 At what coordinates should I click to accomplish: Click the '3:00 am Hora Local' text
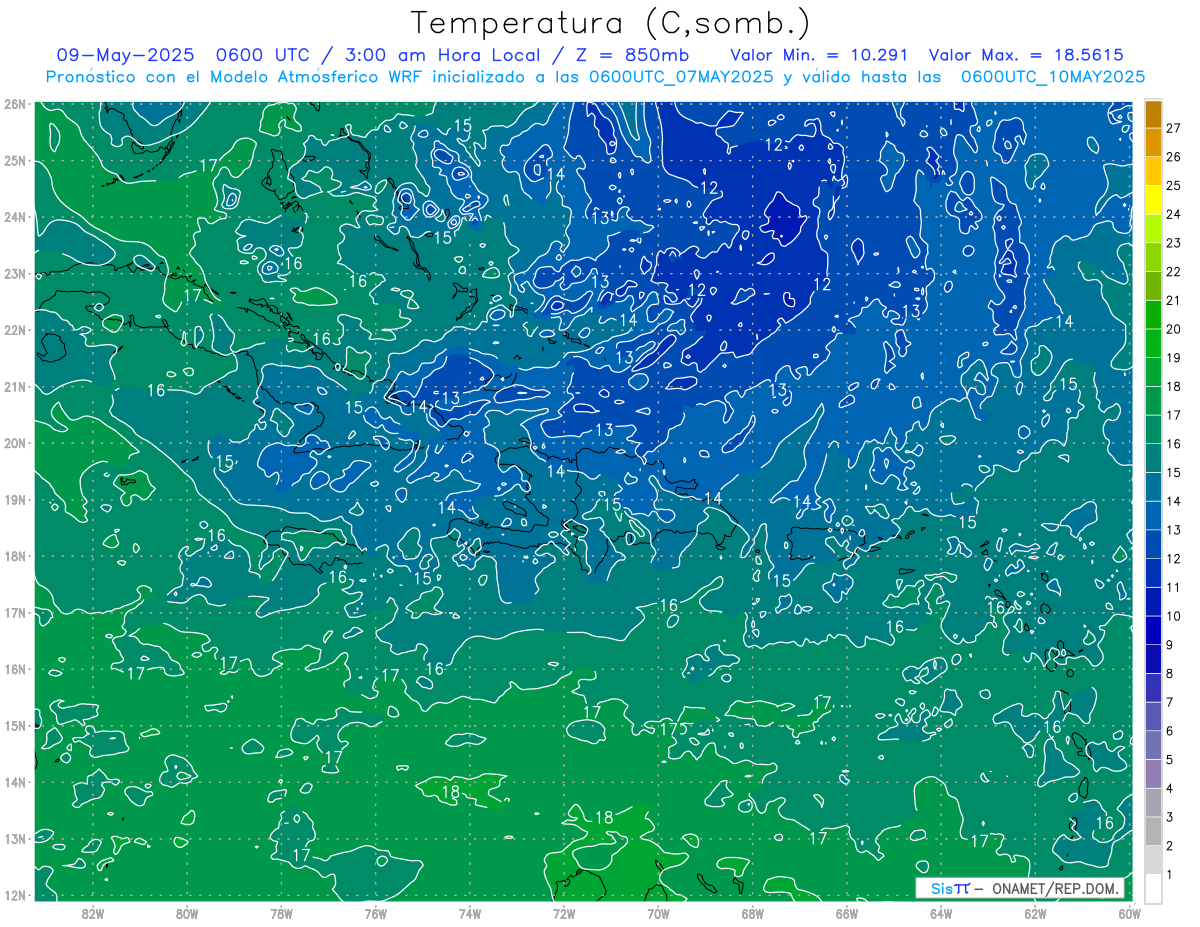pyautogui.click(x=445, y=55)
